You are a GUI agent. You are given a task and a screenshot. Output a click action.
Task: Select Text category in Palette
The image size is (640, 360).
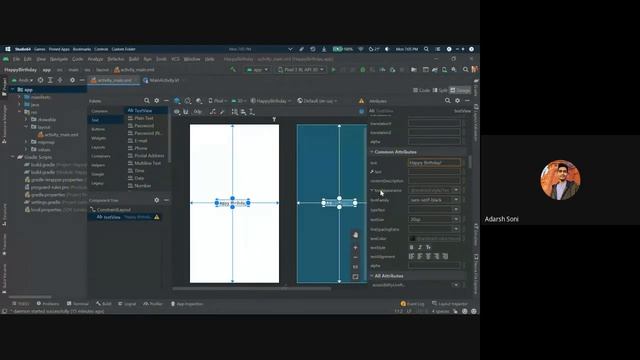(x=105, y=120)
